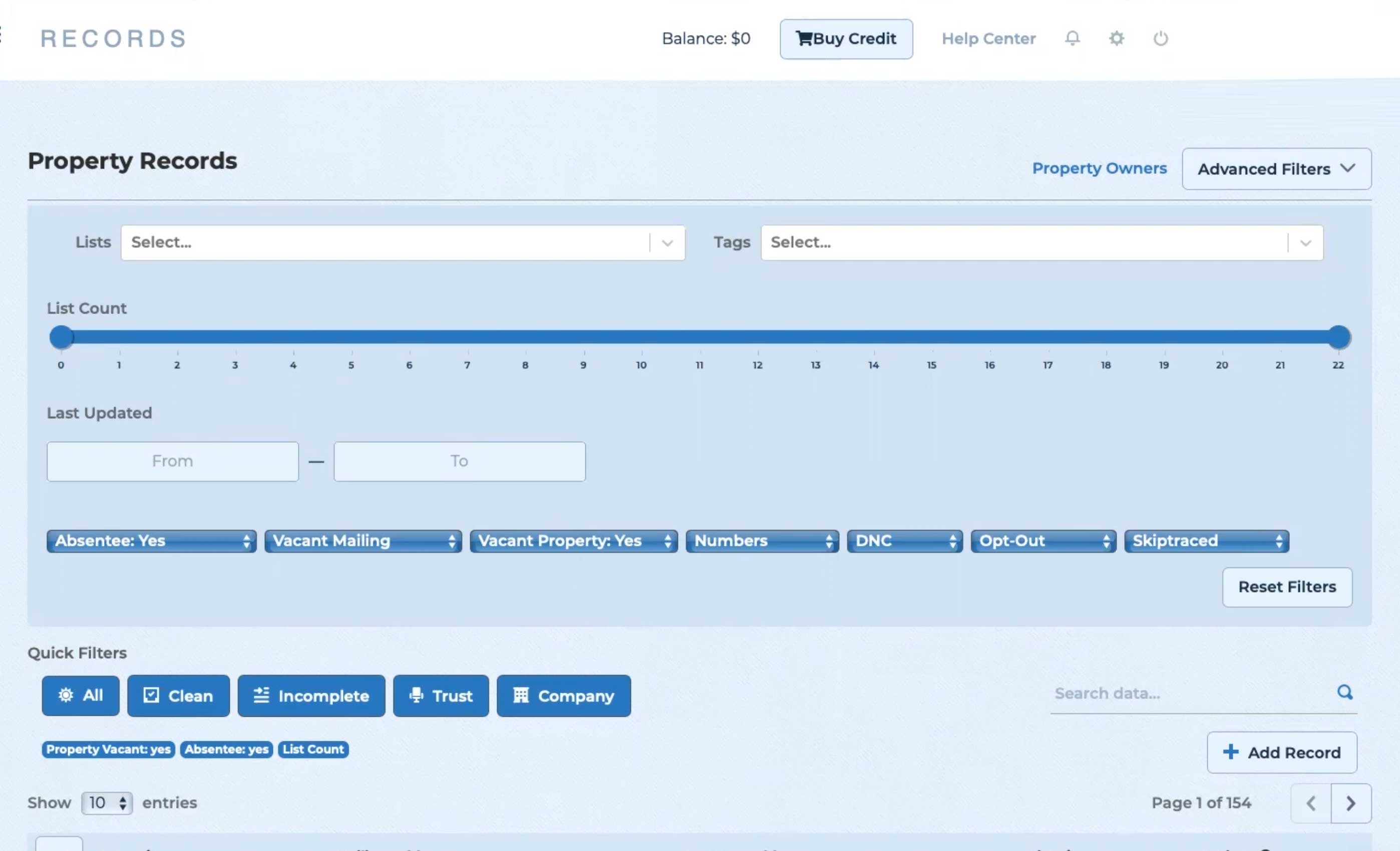Click the power logout icon
The image size is (1400, 851).
1160,38
